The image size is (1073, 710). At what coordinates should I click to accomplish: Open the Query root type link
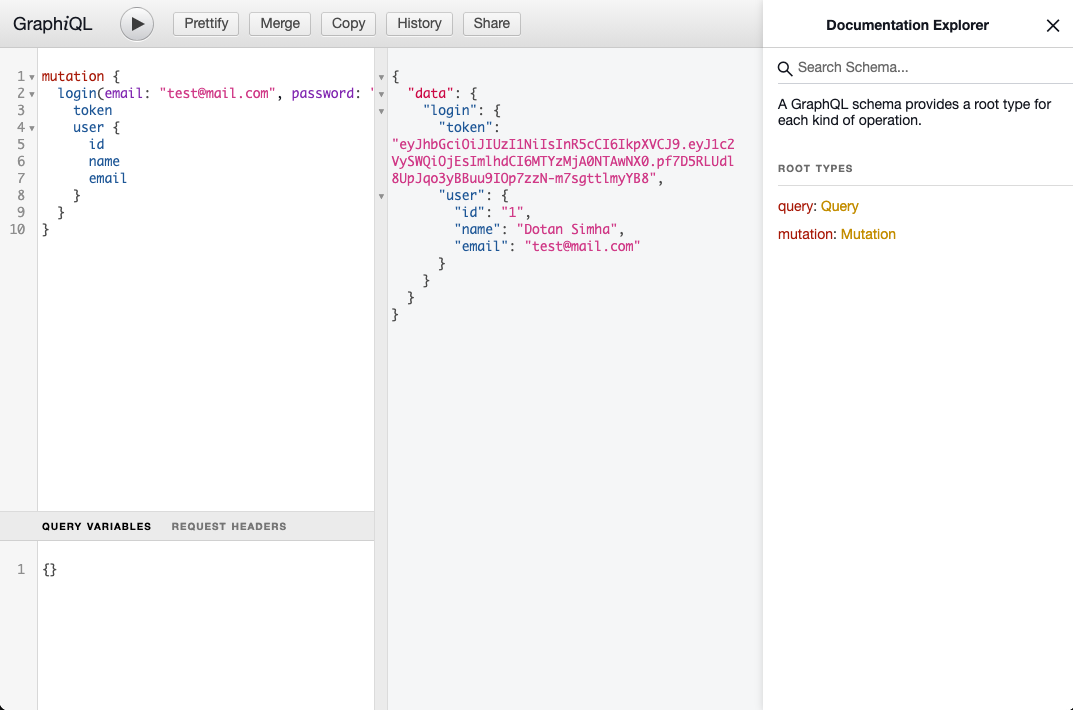click(x=840, y=207)
